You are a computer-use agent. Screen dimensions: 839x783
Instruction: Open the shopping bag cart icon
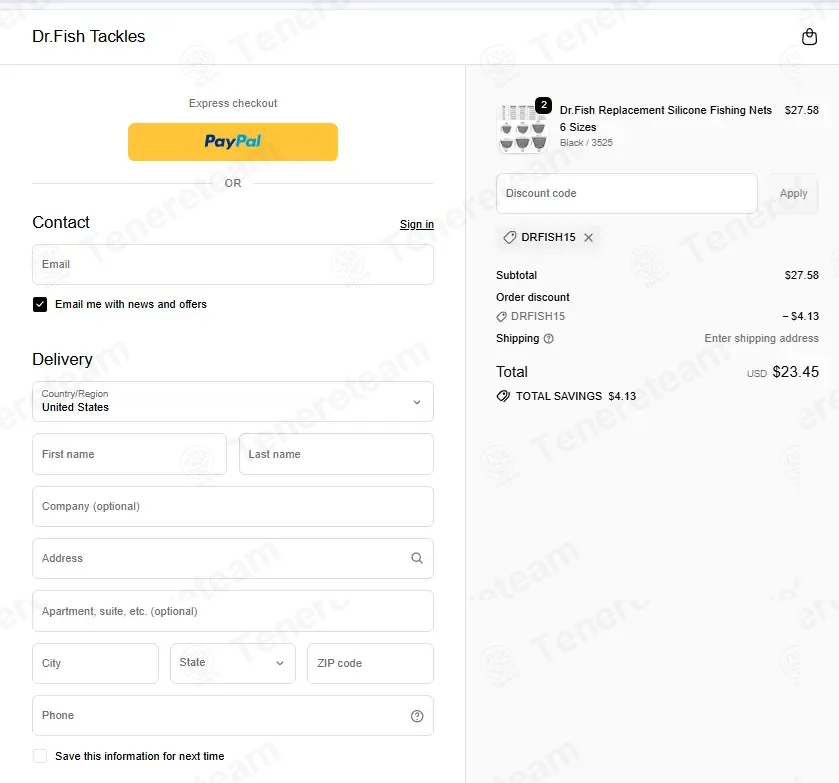pos(809,37)
